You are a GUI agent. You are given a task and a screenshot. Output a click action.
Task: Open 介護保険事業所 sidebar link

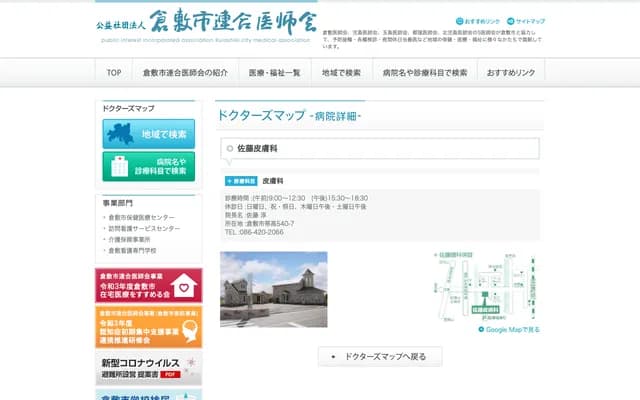coord(129,240)
